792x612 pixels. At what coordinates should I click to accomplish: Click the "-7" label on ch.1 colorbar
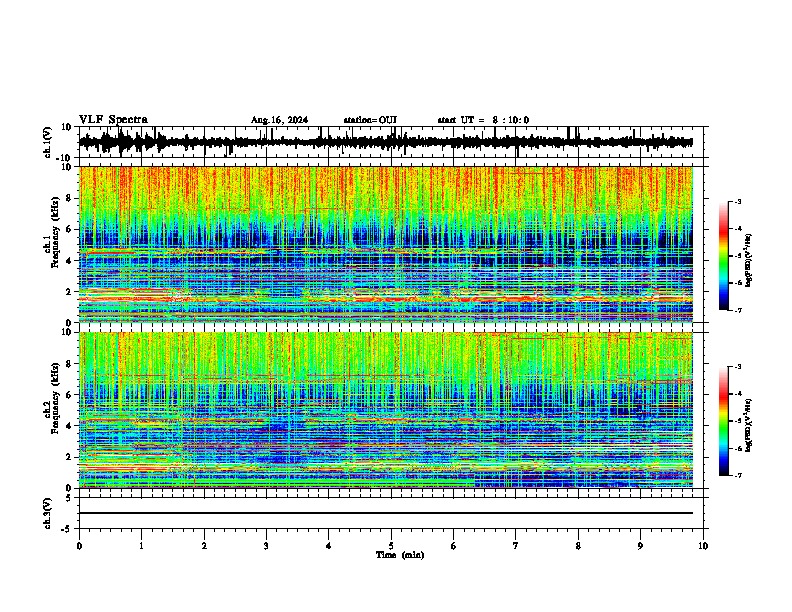(x=738, y=310)
